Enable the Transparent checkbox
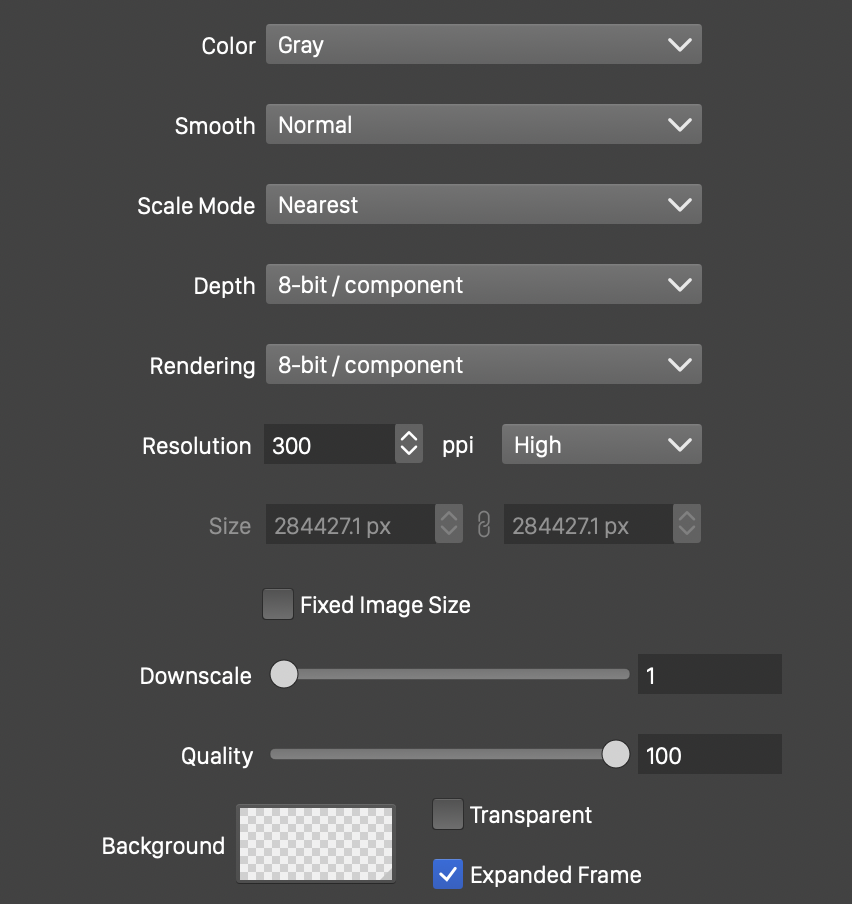 447,815
